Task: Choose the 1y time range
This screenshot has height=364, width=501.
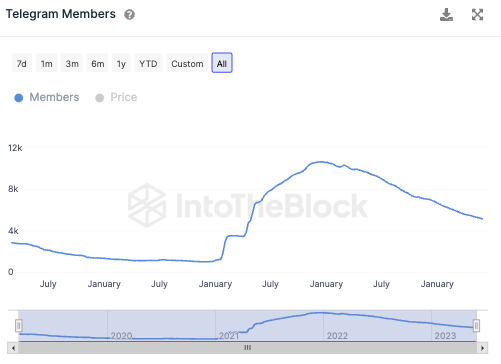Action: tap(121, 63)
